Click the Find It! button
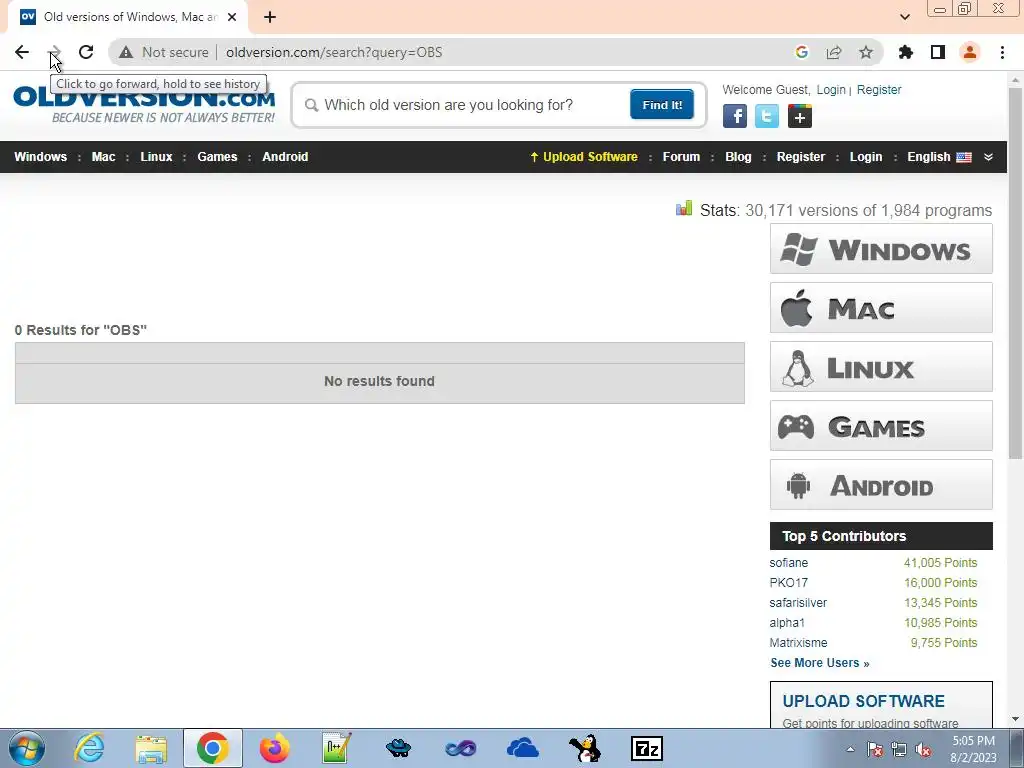The image size is (1024, 768). (662, 105)
